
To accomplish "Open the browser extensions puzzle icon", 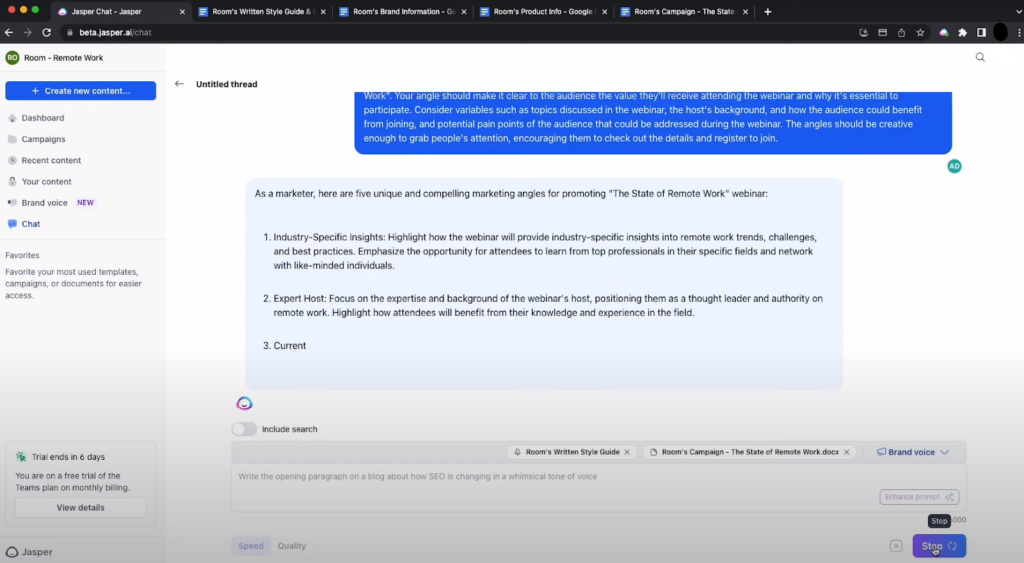I will click(x=963, y=32).
